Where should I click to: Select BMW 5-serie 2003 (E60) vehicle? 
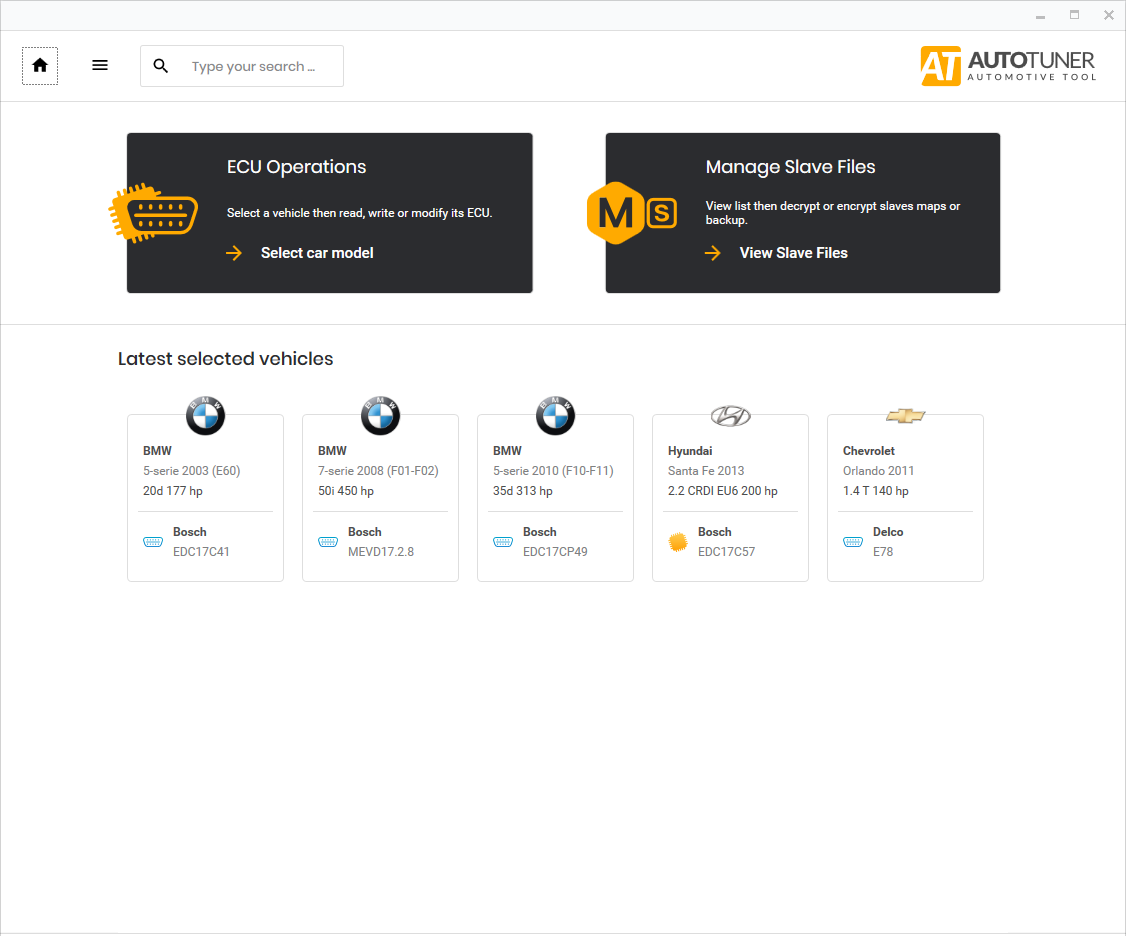(x=205, y=480)
